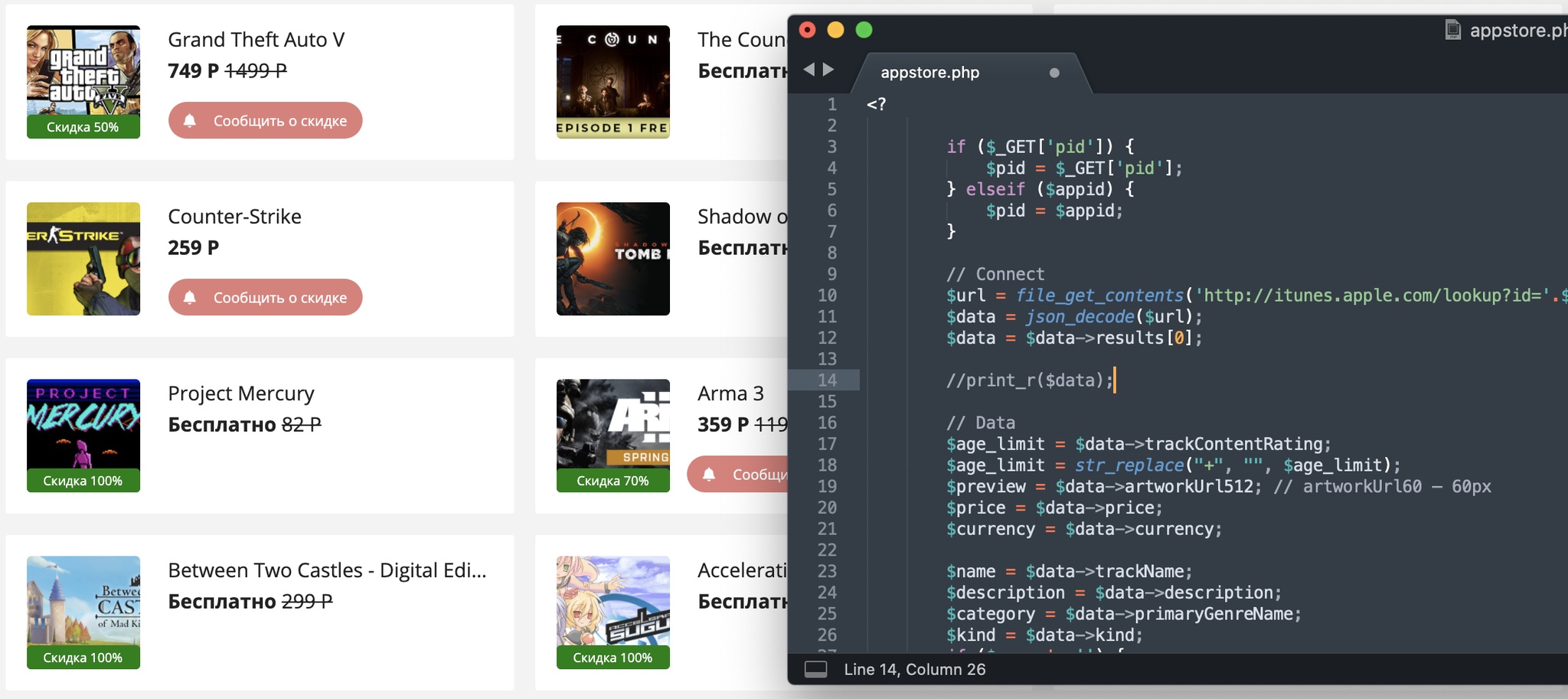Click line number 14 in the gutter
1568x699 pixels.
pos(827,381)
